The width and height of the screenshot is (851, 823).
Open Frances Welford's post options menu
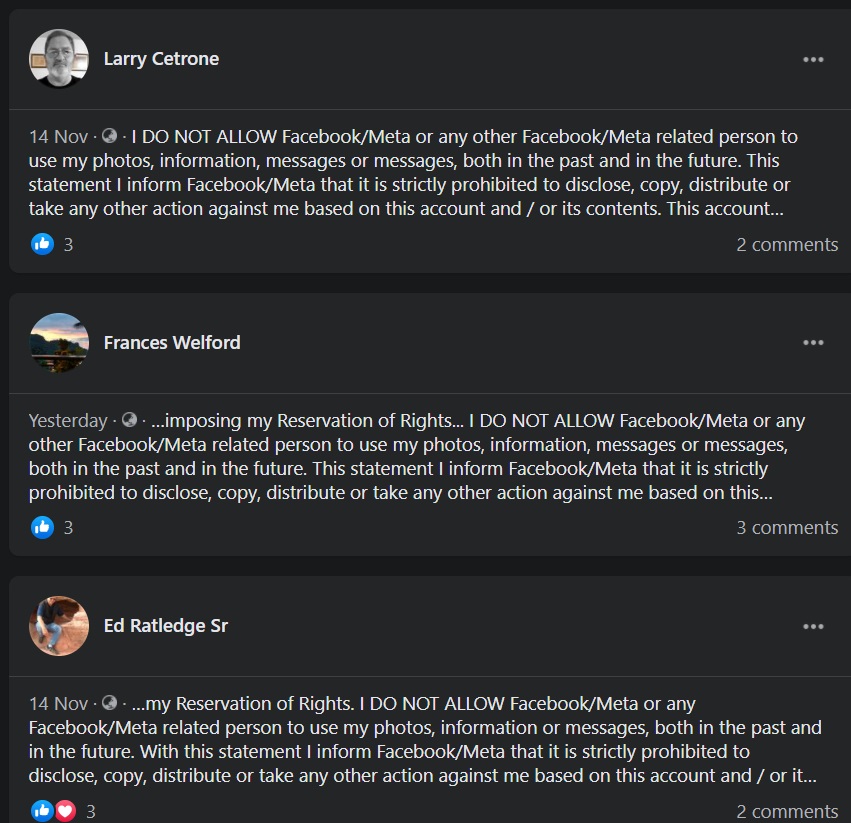pos(813,343)
